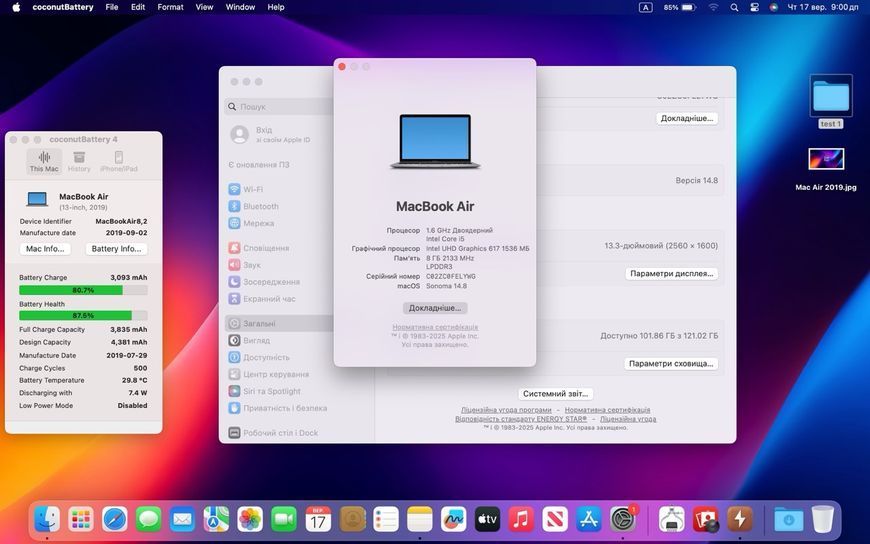Open the Window menu
Viewport: 870px width, 544px height.
240,7
